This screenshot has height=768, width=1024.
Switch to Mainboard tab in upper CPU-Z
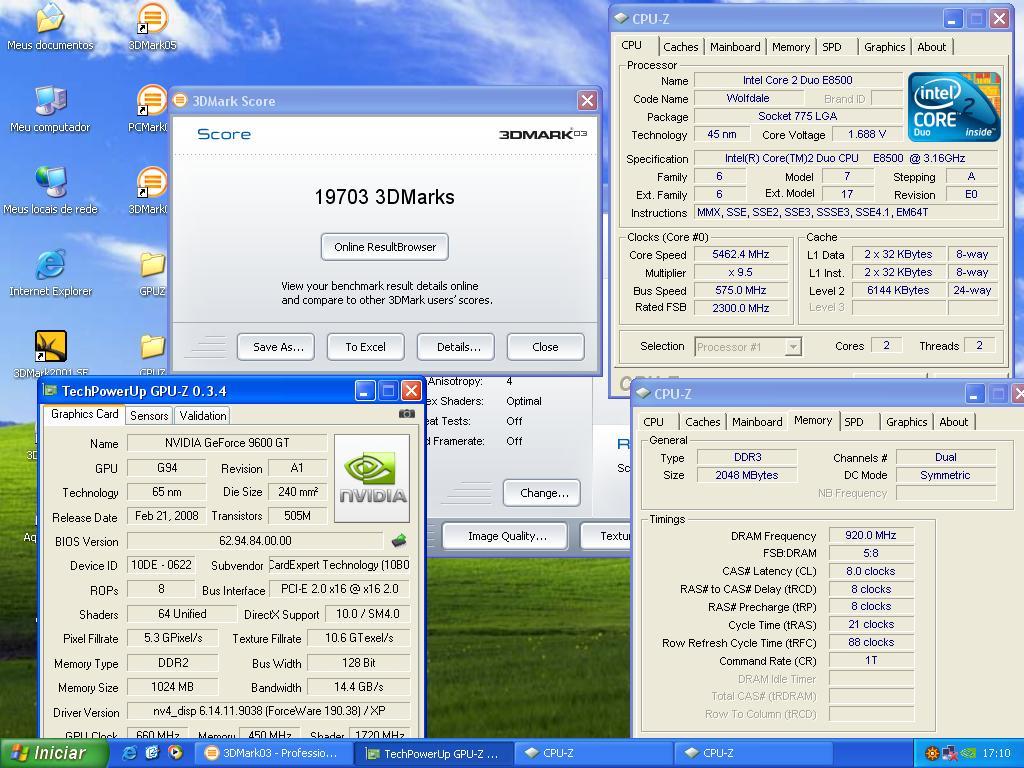pyautogui.click(x=735, y=46)
